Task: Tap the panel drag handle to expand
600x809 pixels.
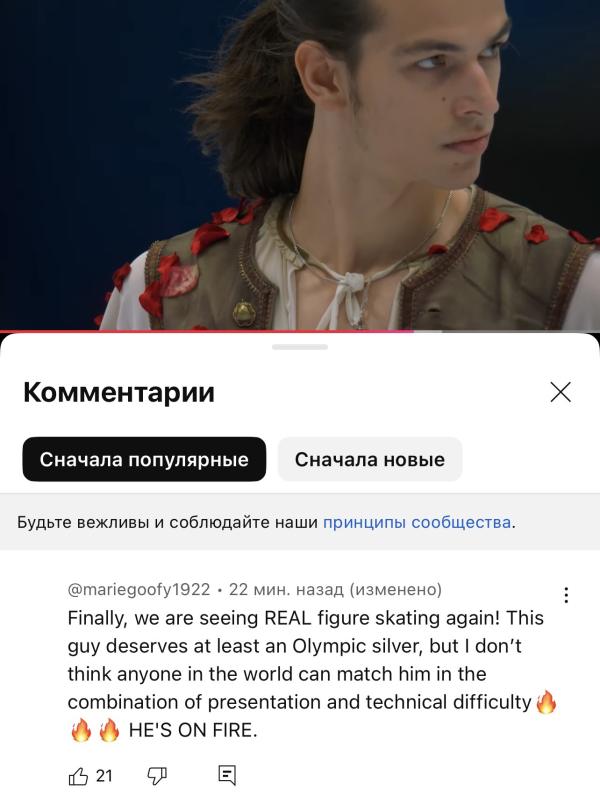Action: [x=300, y=347]
